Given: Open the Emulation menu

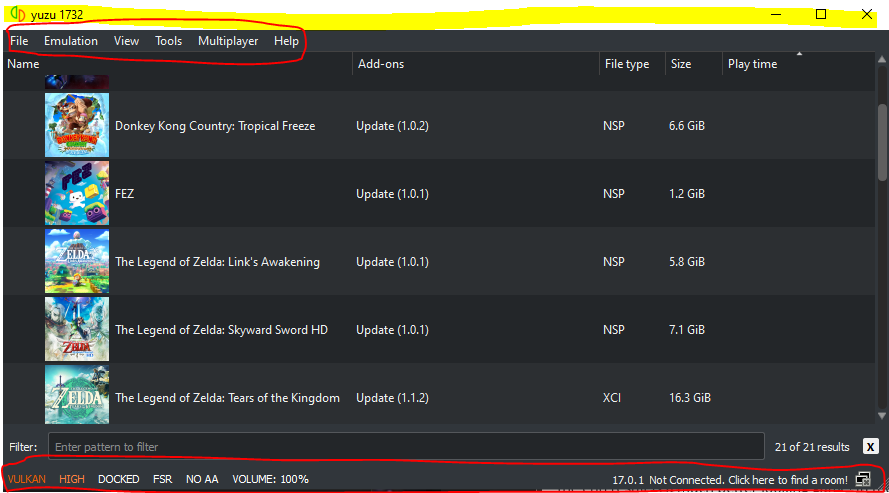Looking at the screenshot, I should (71, 41).
